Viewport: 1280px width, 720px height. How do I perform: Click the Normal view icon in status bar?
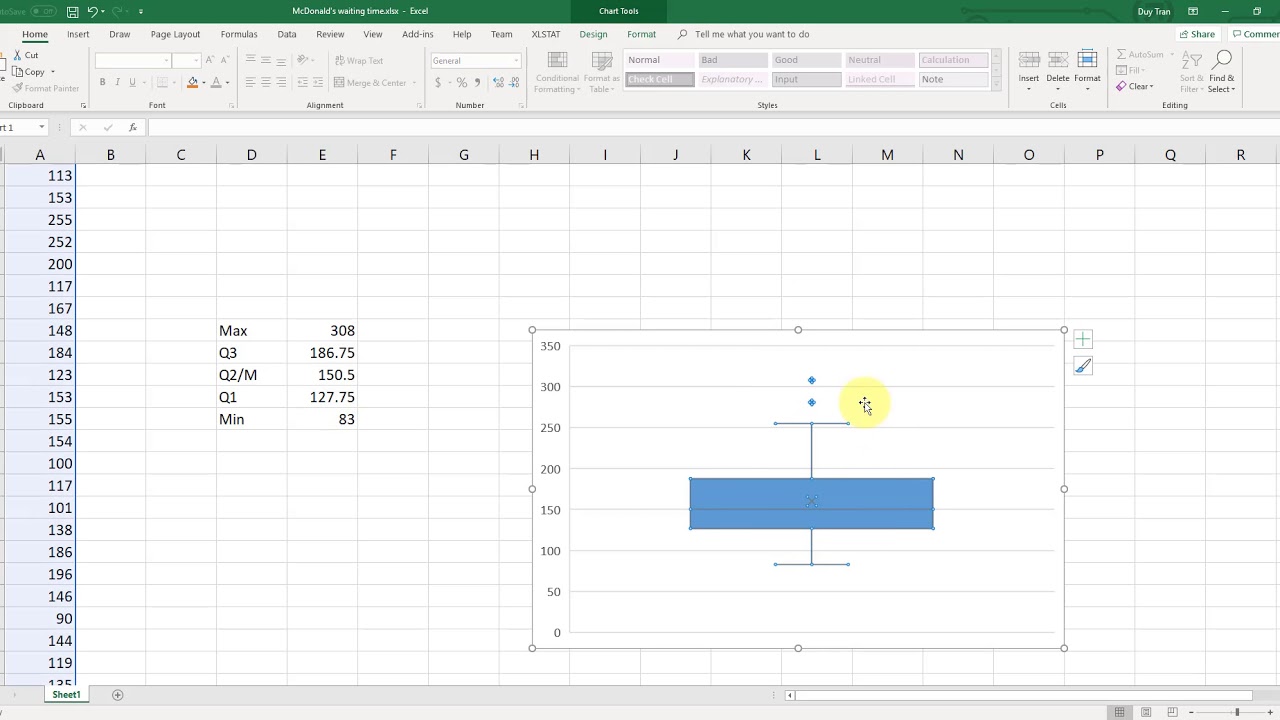click(x=1119, y=712)
